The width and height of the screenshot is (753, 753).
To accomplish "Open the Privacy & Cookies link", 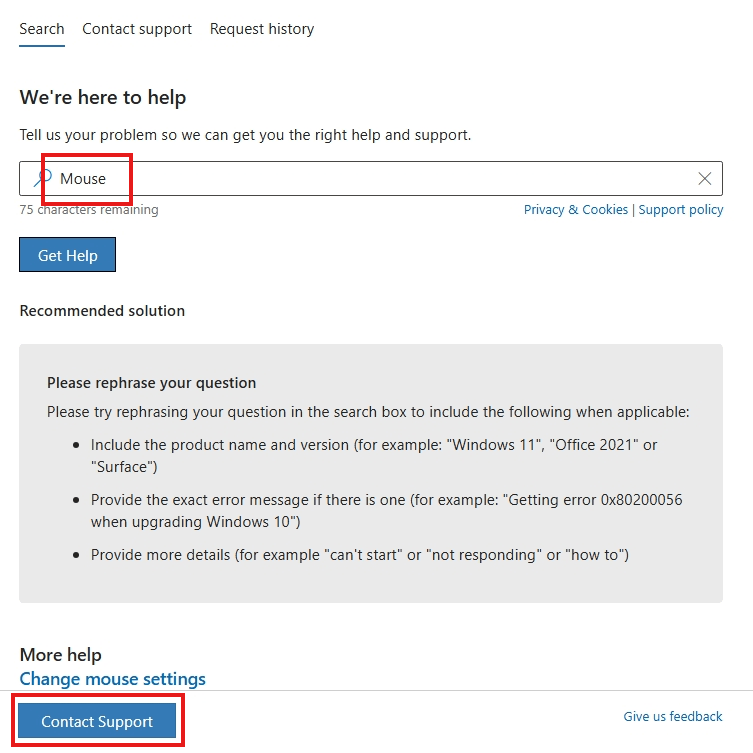I will click(x=575, y=210).
